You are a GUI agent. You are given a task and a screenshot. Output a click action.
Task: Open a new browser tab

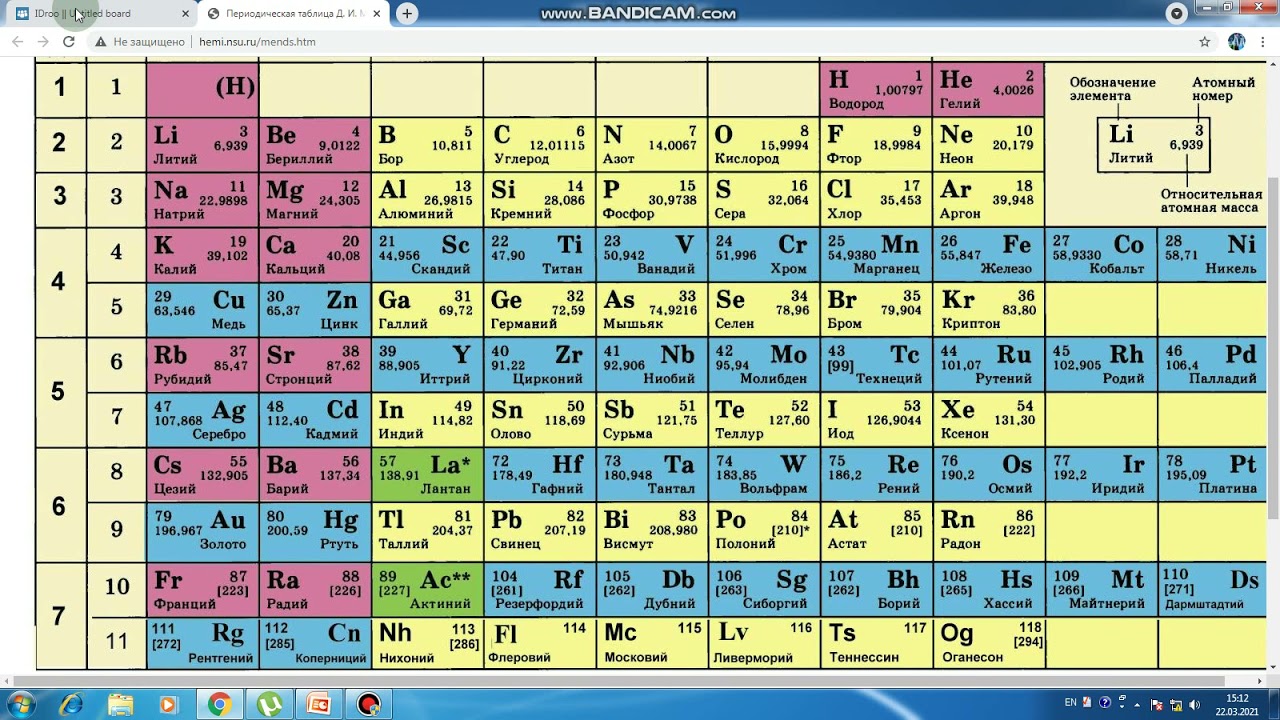pos(407,14)
